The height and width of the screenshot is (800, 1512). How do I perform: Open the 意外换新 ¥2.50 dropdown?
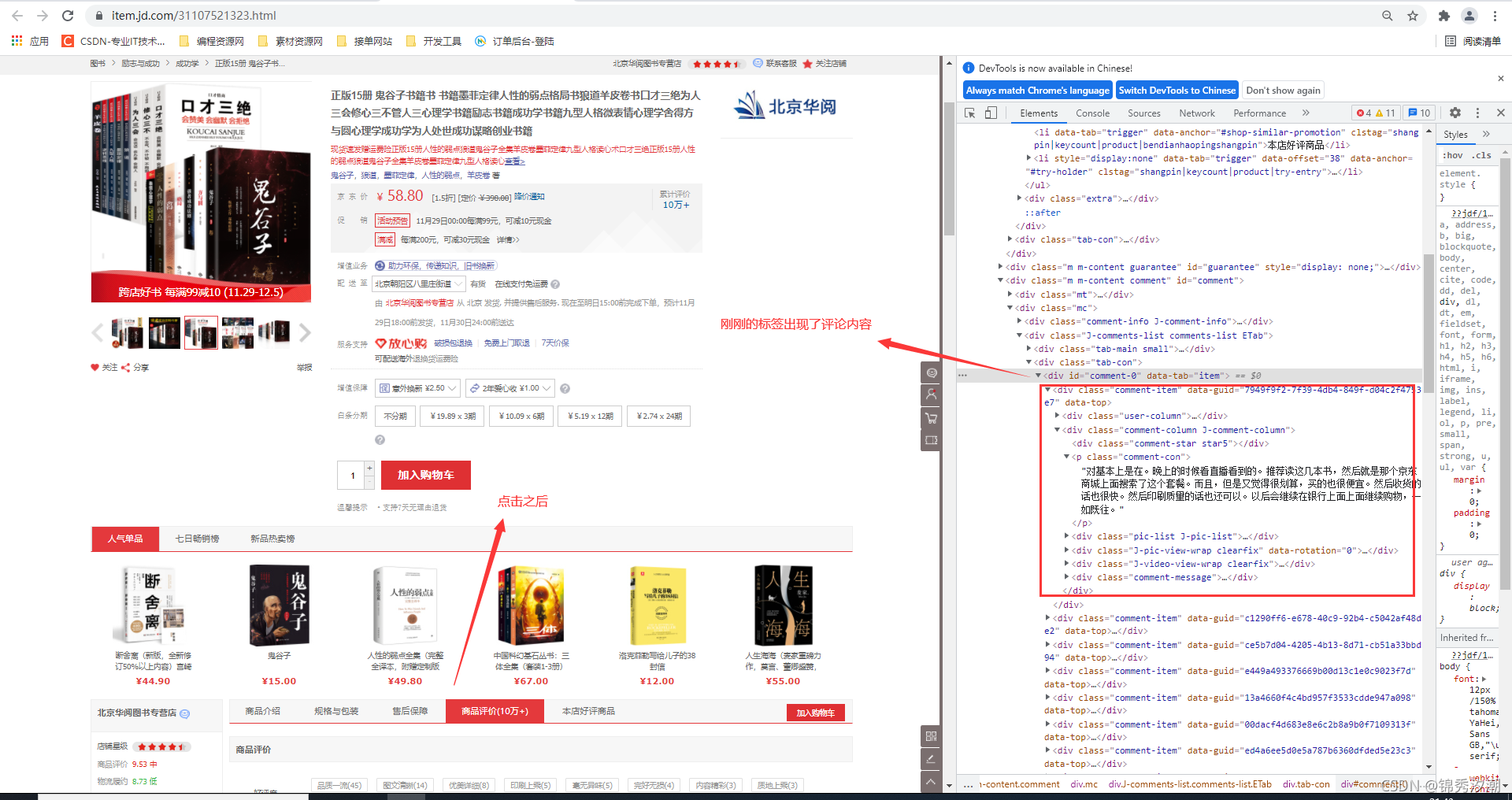tap(418, 388)
